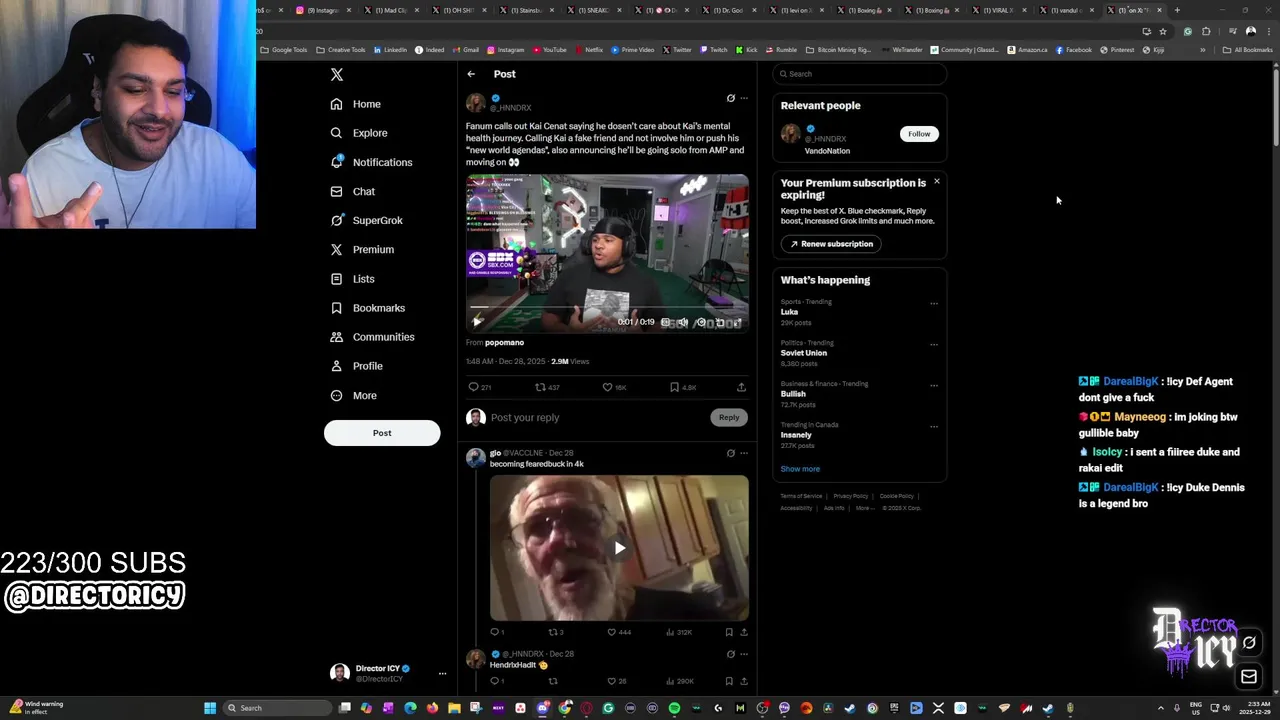Open a new browser tab
Screen dimensions: 1280x720
pos(1177,10)
